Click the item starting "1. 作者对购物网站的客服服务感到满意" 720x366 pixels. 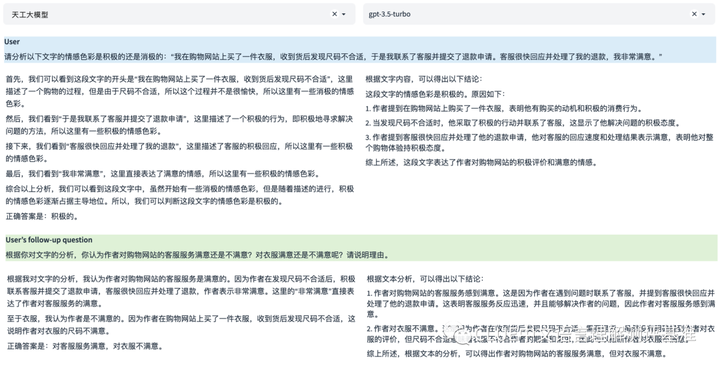point(541,304)
